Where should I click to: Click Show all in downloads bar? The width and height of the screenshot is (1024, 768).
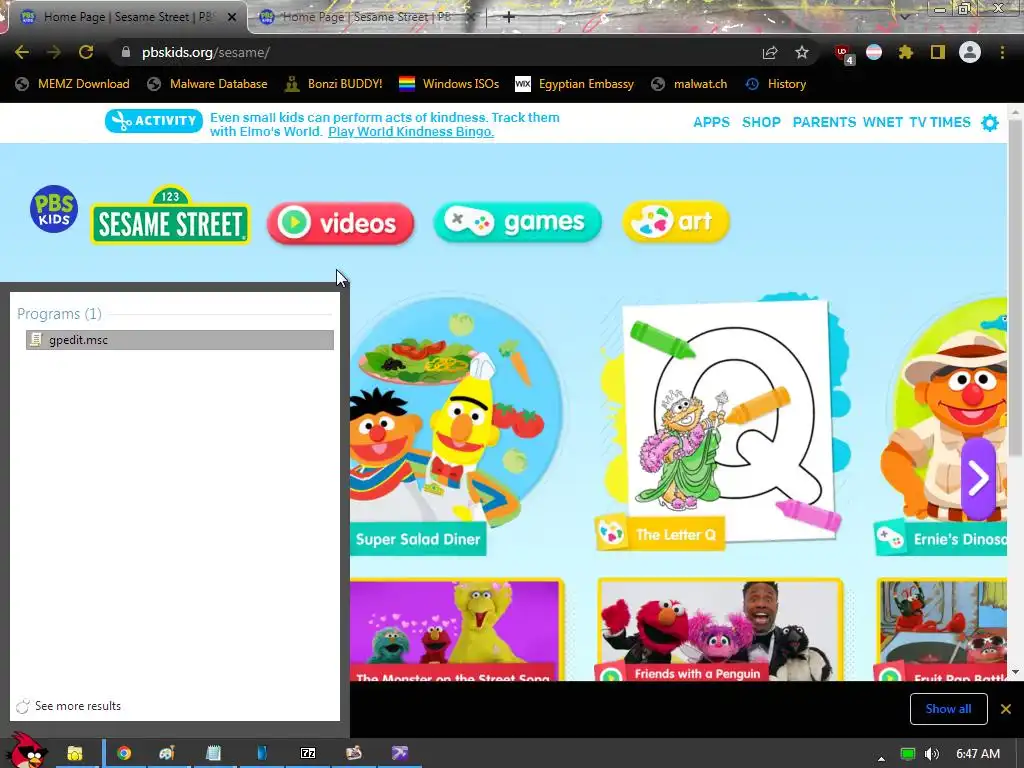coord(948,709)
